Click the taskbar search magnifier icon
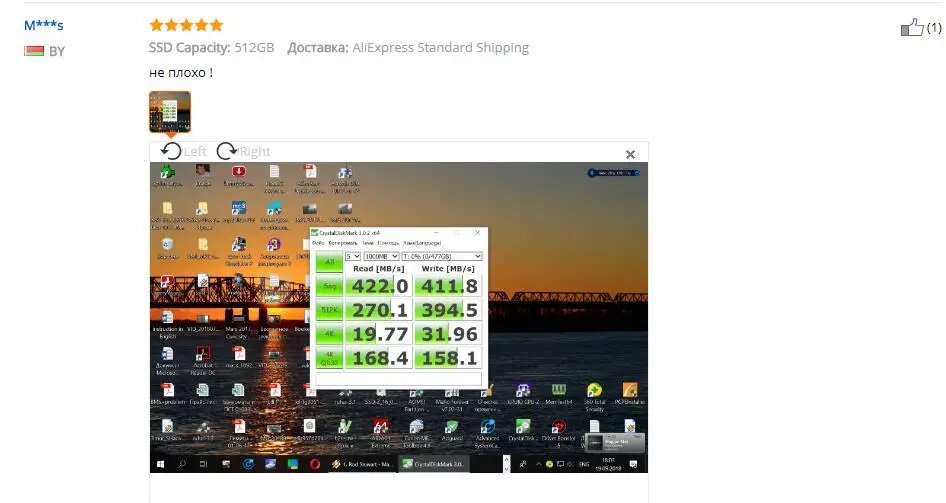The width and height of the screenshot is (946, 503). pyautogui.click(x=181, y=465)
